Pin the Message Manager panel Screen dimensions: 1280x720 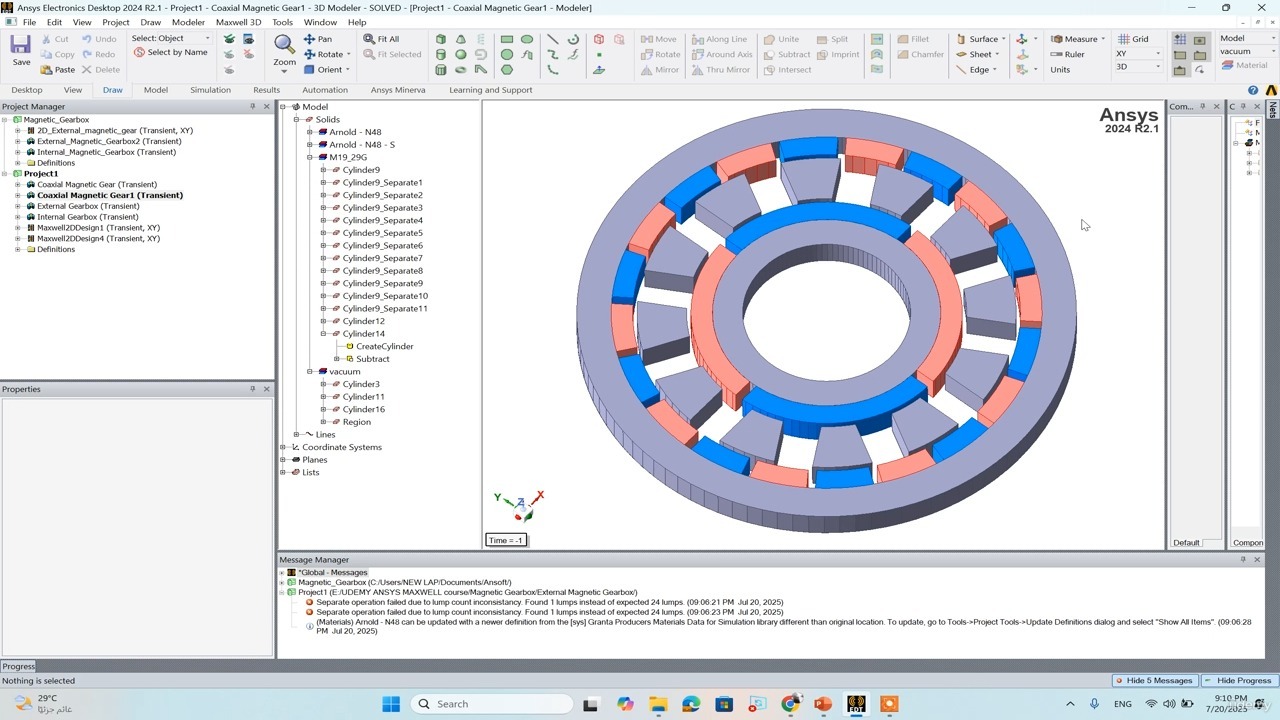point(1243,560)
